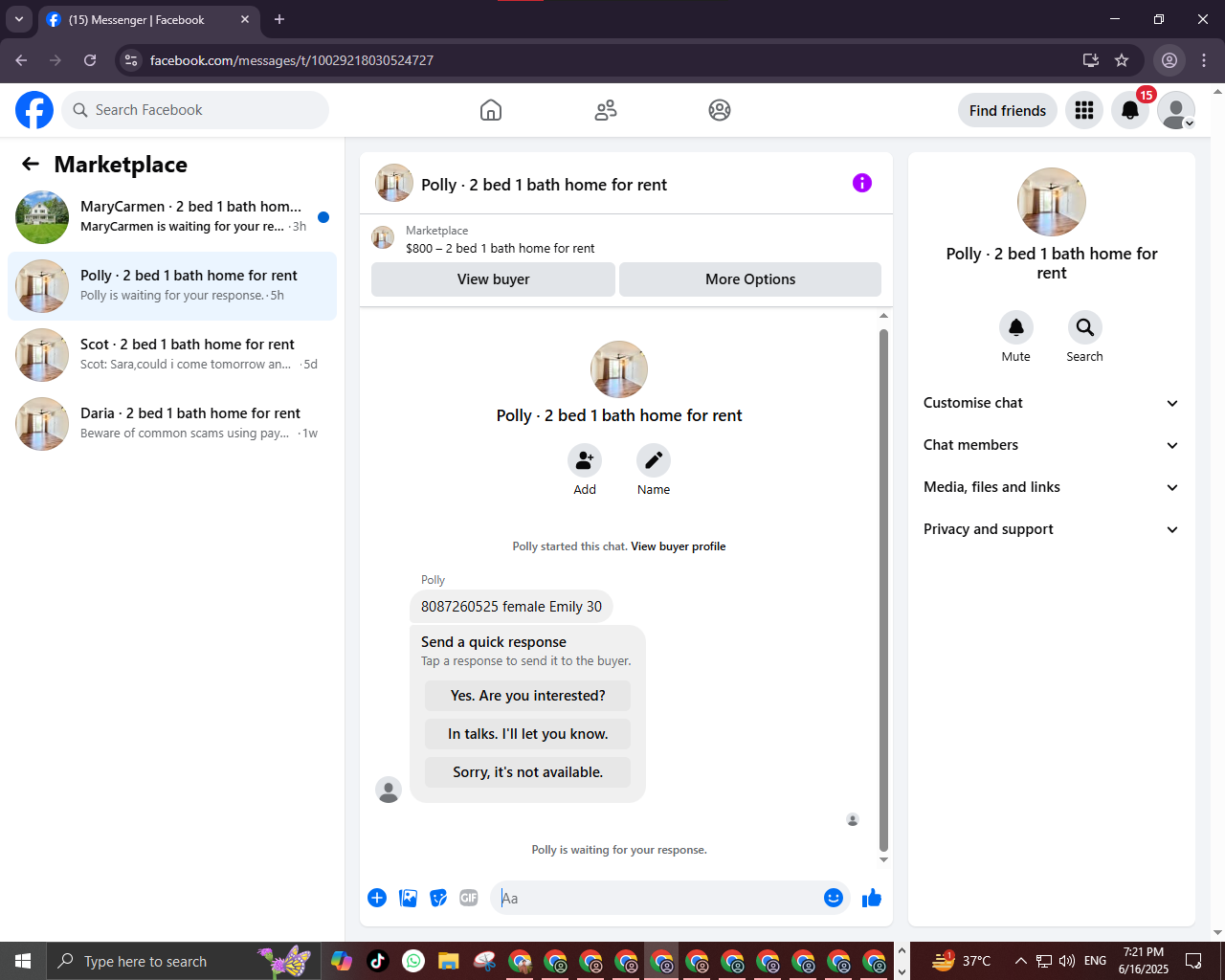The height and width of the screenshot is (980, 1225).
Task: Expand Customise chat section
Action: coord(1051,403)
